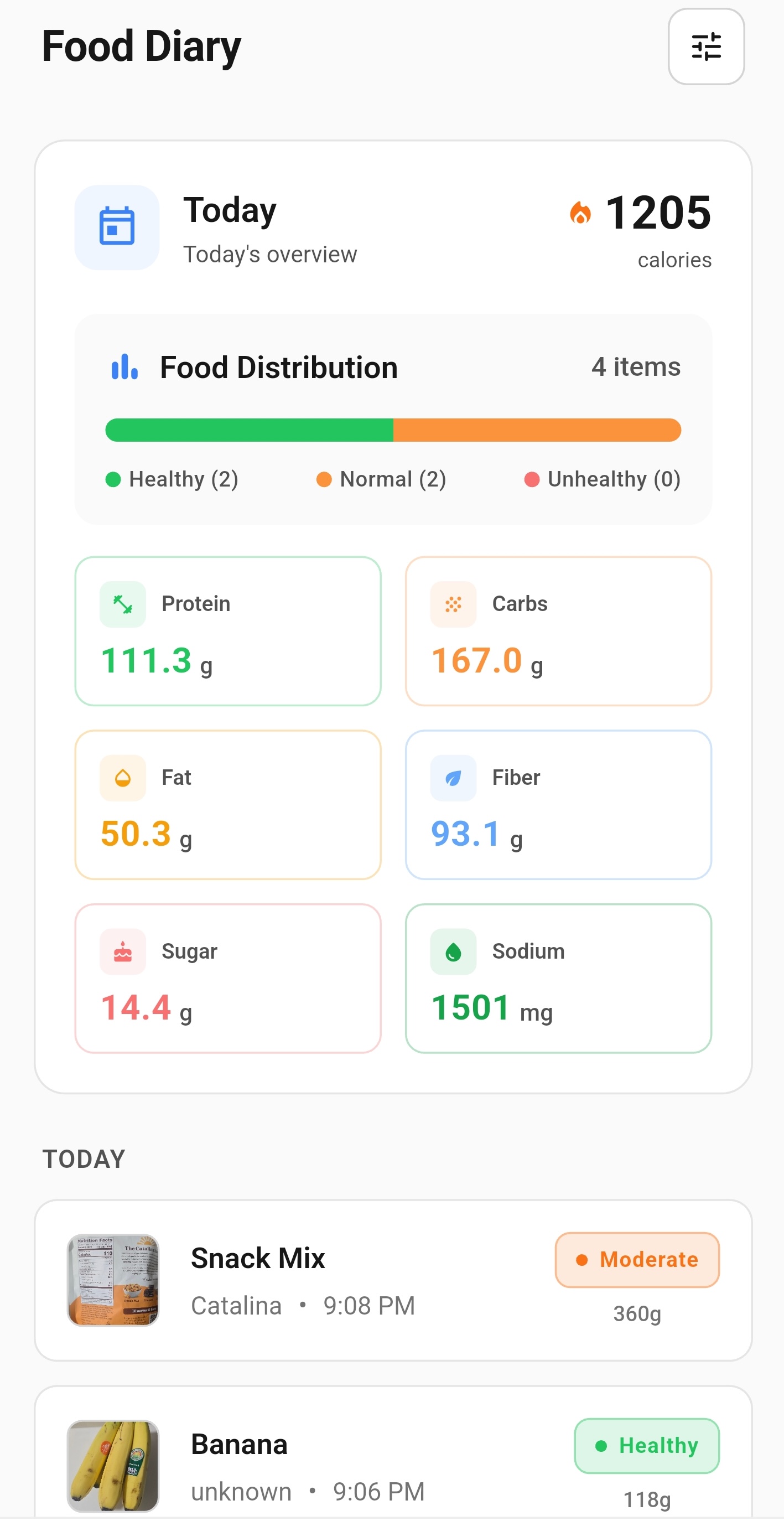
Task: Click the green Healthy (2) legend dot
Action: tap(114, 479)
